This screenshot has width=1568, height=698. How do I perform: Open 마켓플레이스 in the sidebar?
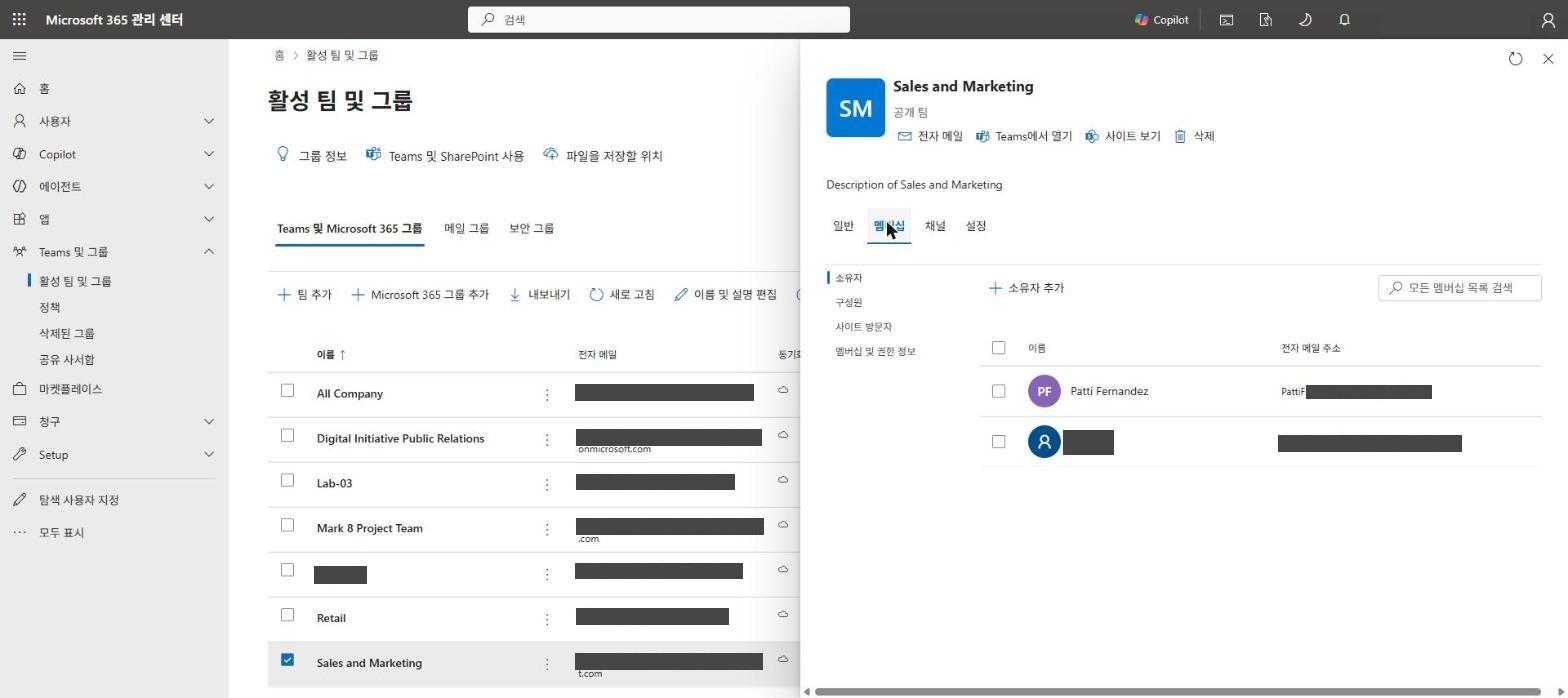[x=70, y=389]
